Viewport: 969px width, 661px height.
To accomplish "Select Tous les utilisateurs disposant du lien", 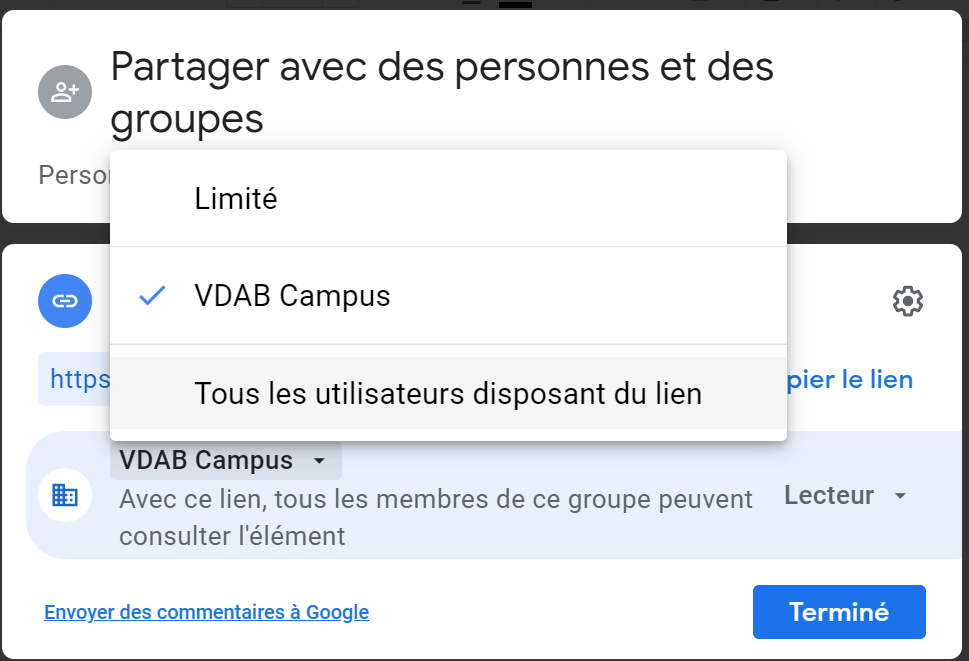I will 449,394.
